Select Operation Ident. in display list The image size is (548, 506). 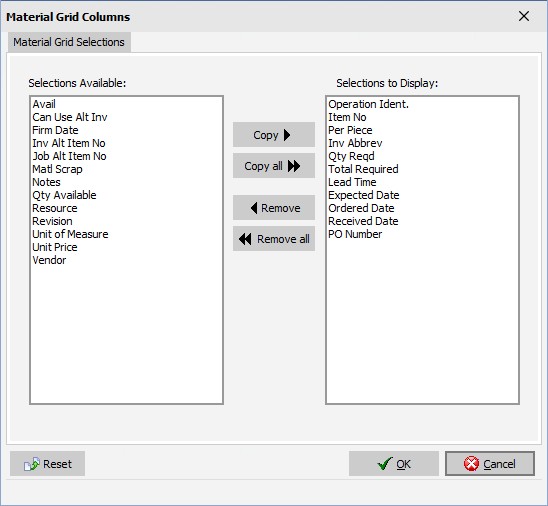(368, 104)
